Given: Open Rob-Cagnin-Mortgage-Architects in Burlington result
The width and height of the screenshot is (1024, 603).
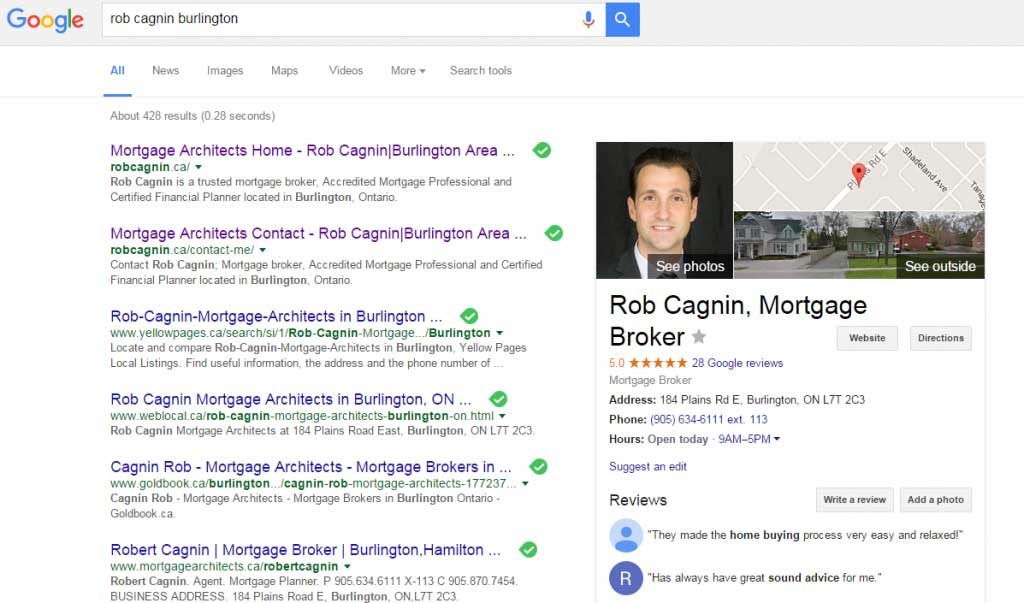Looking at the screenshot, I should (276, 316).
